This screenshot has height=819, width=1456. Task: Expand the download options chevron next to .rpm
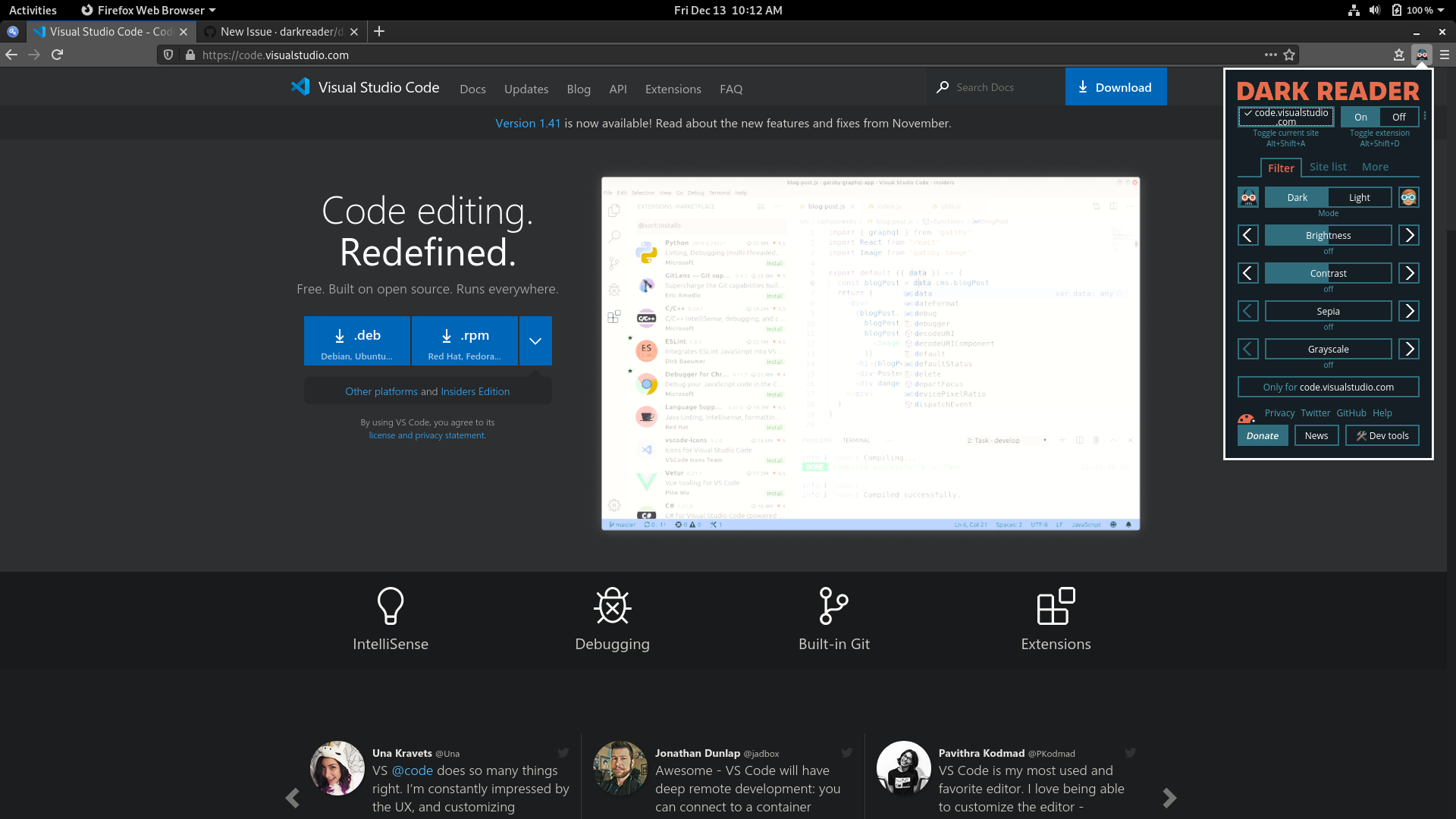535,340
